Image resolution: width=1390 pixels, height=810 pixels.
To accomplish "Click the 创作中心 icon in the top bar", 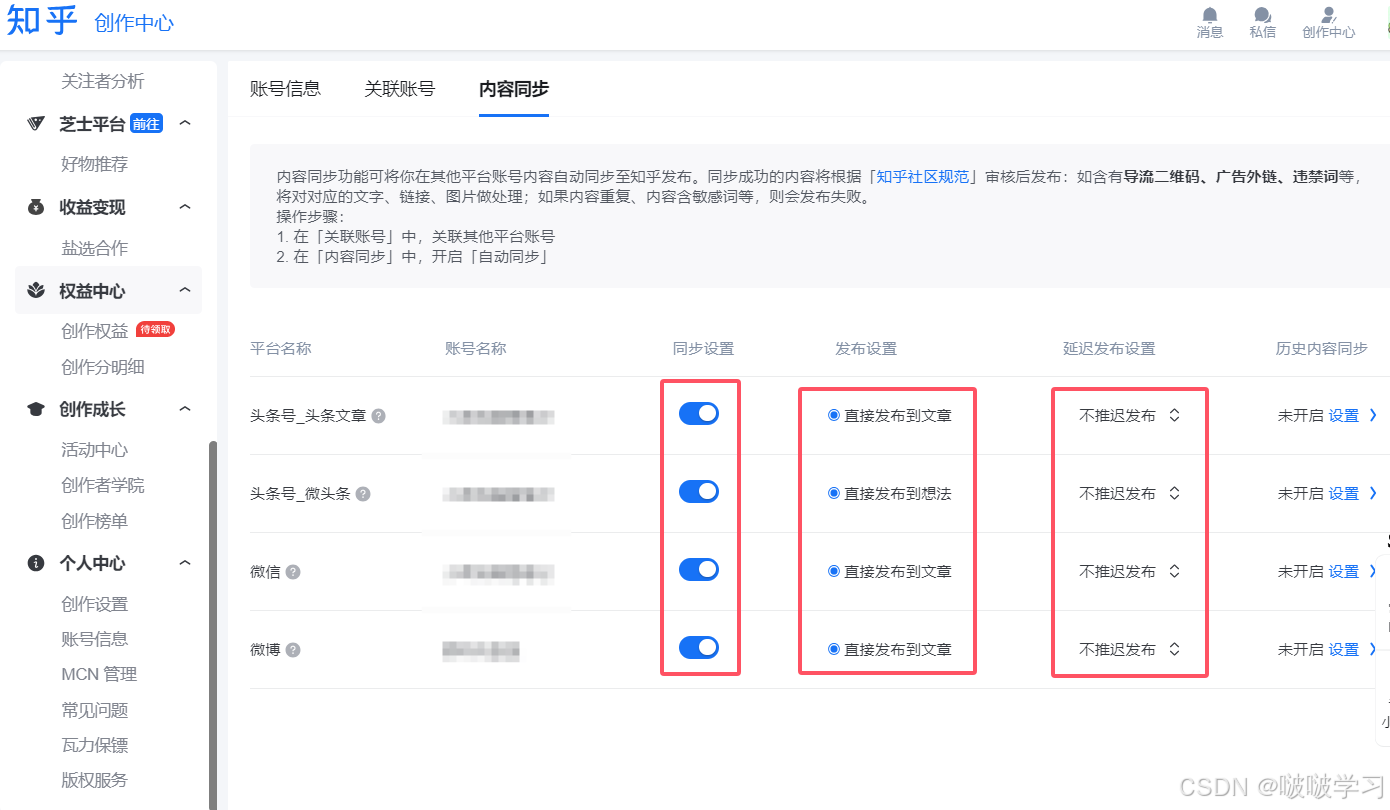I will (1329, 14).
